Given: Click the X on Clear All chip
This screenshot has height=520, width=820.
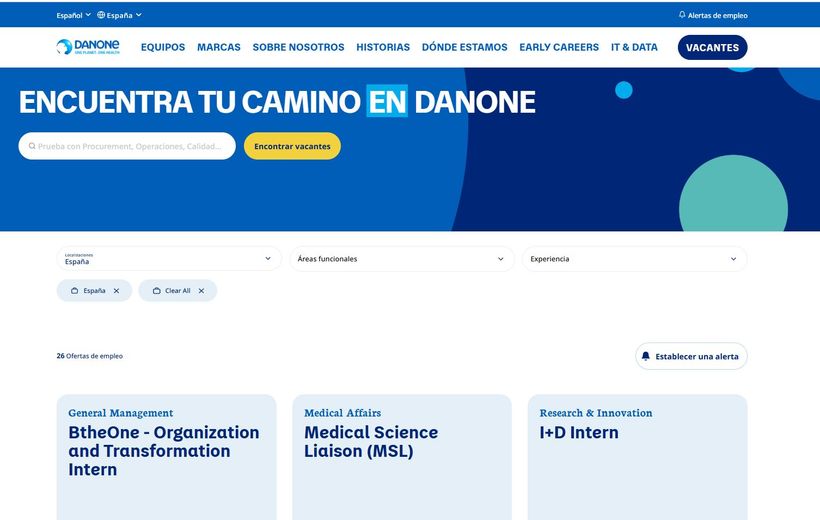Looking at the screenshot, I should 201,291.
